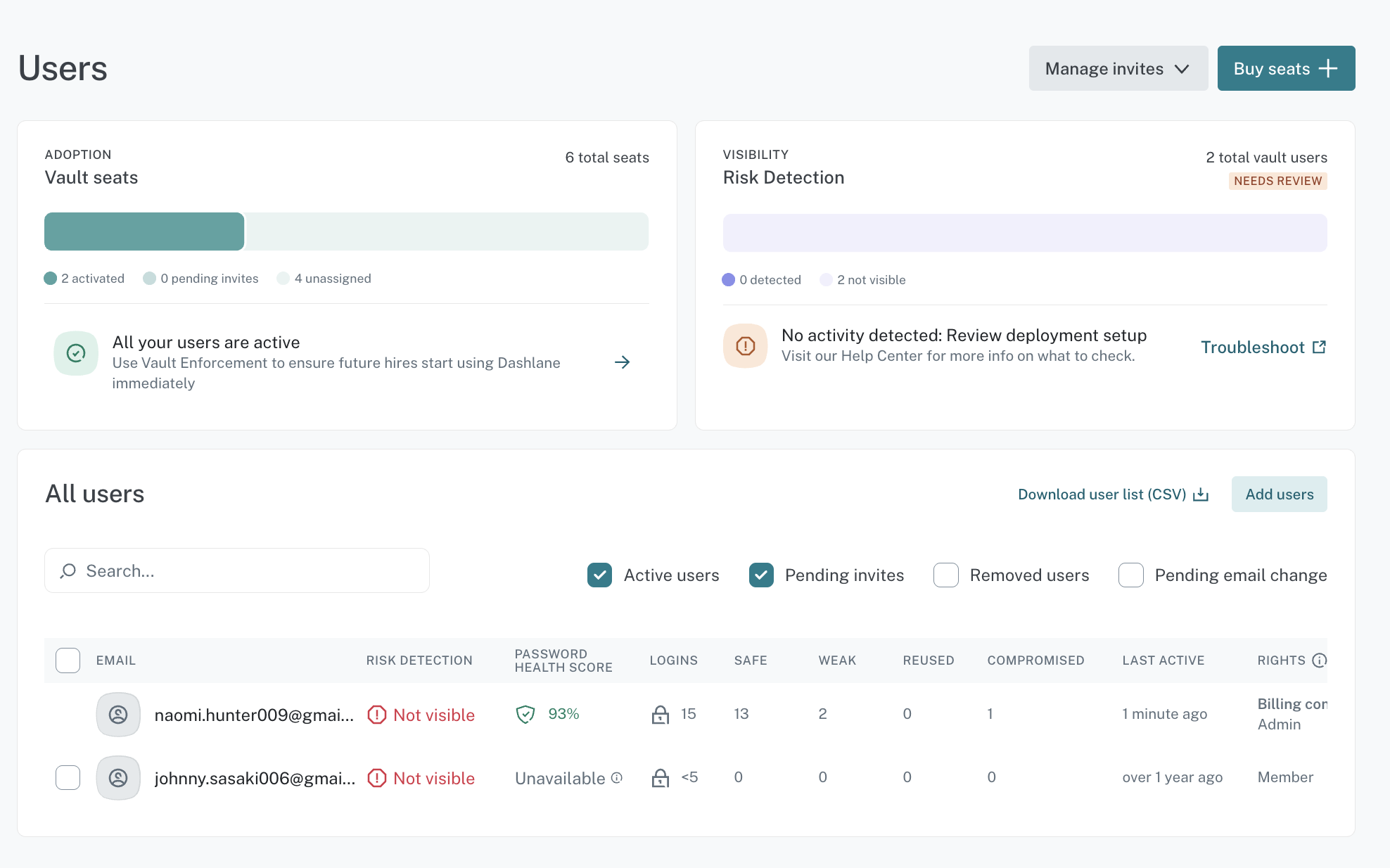Click the Add users button

[1279, 494]
